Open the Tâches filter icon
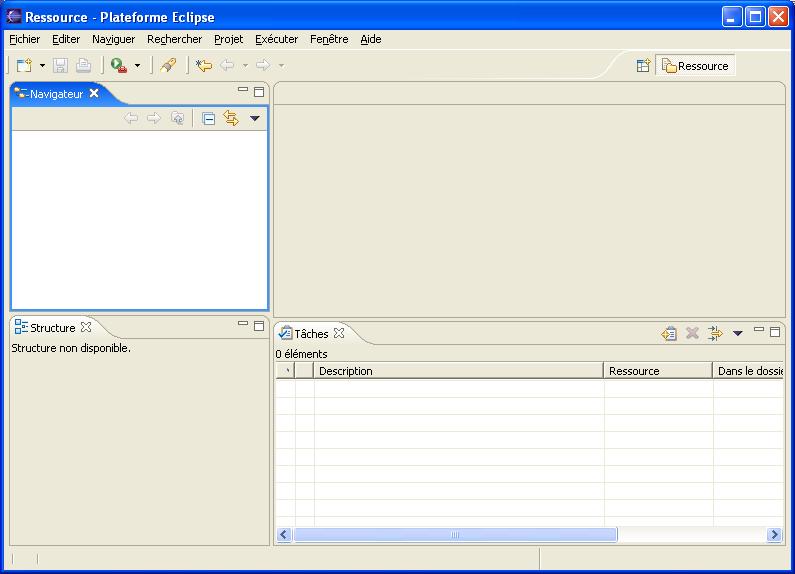Image resolution: width=795 pixels, height=574 pixels. (x=715, y=333)
